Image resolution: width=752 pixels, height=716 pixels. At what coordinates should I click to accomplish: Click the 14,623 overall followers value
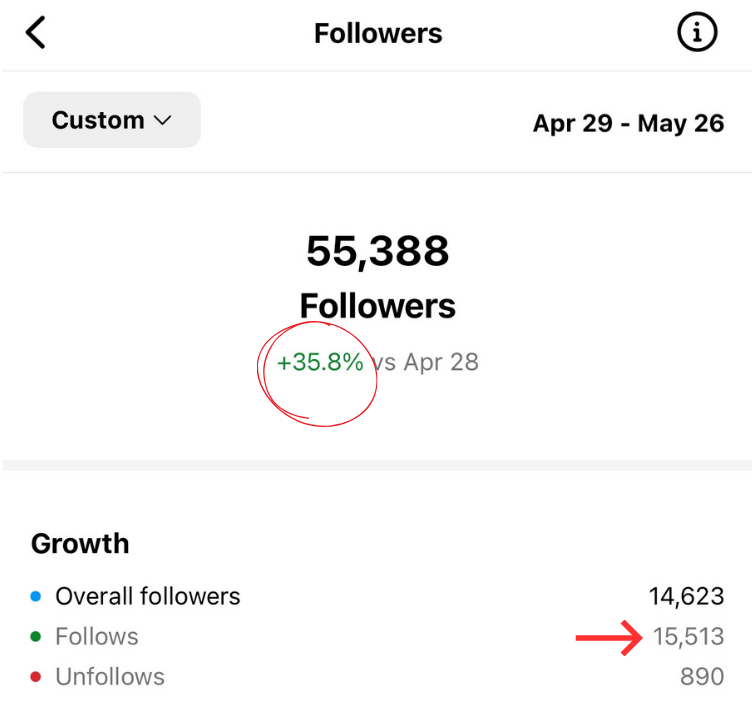[686, 597]
